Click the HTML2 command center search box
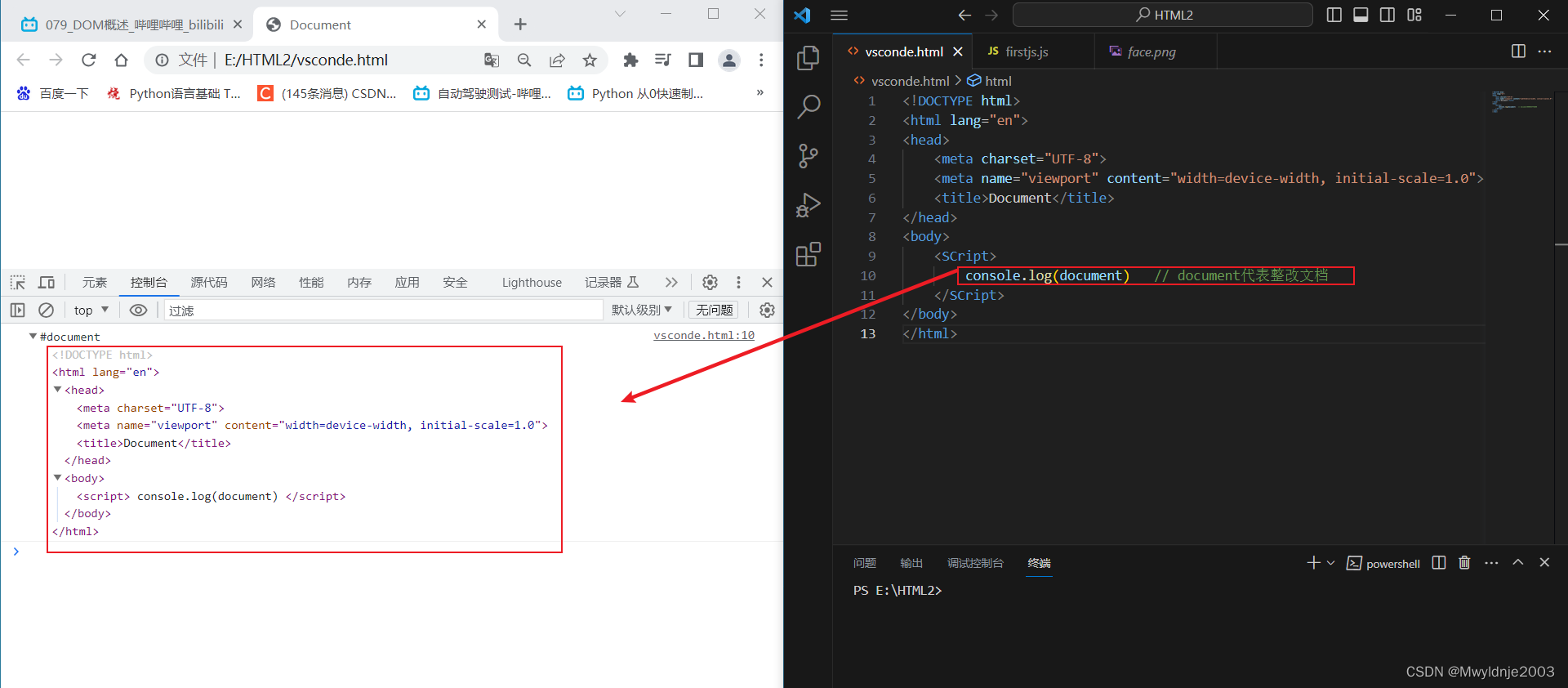 pyautogui.click(x=1163, y=15)
